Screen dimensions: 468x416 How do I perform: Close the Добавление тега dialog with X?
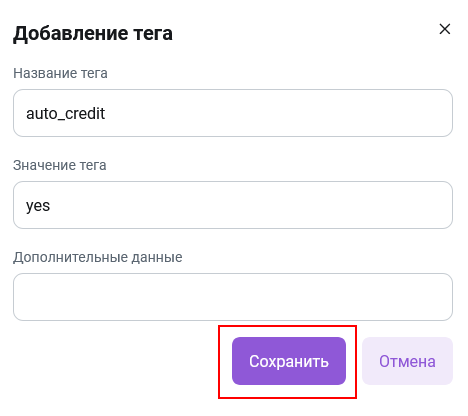pyautogui.click(x=445, y=29)
